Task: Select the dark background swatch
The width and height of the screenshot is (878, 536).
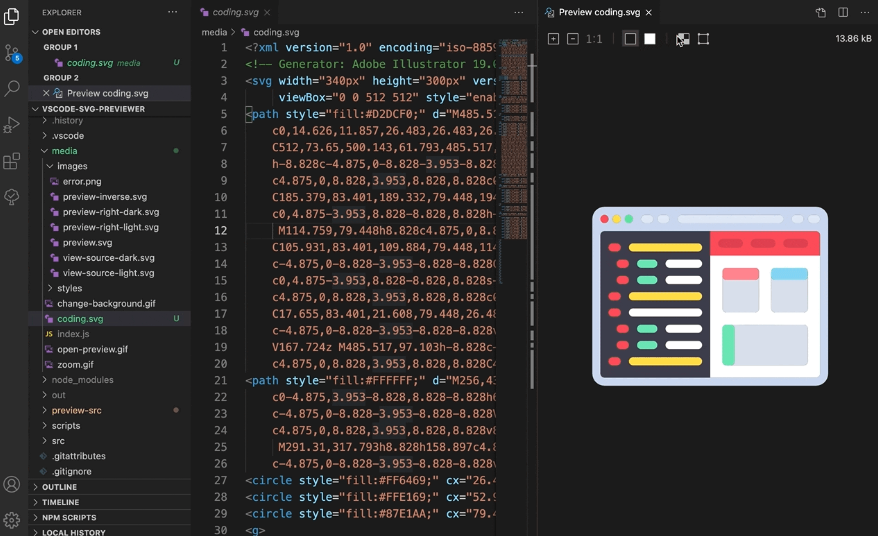Action: (631, 39)
